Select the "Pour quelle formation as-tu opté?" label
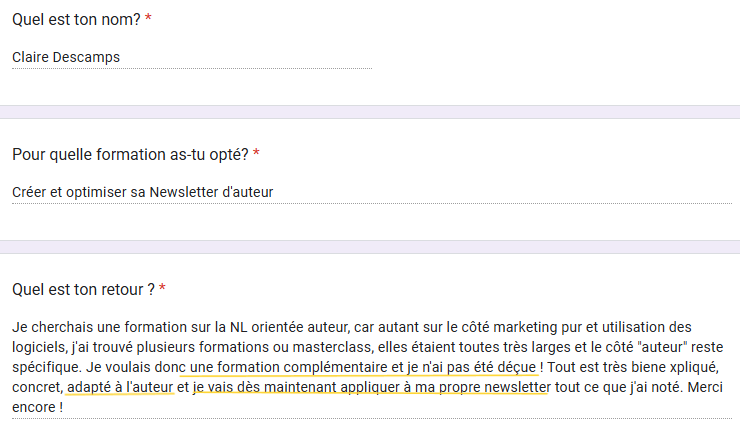This screenshot has width=740, height=431. point(130,155)
